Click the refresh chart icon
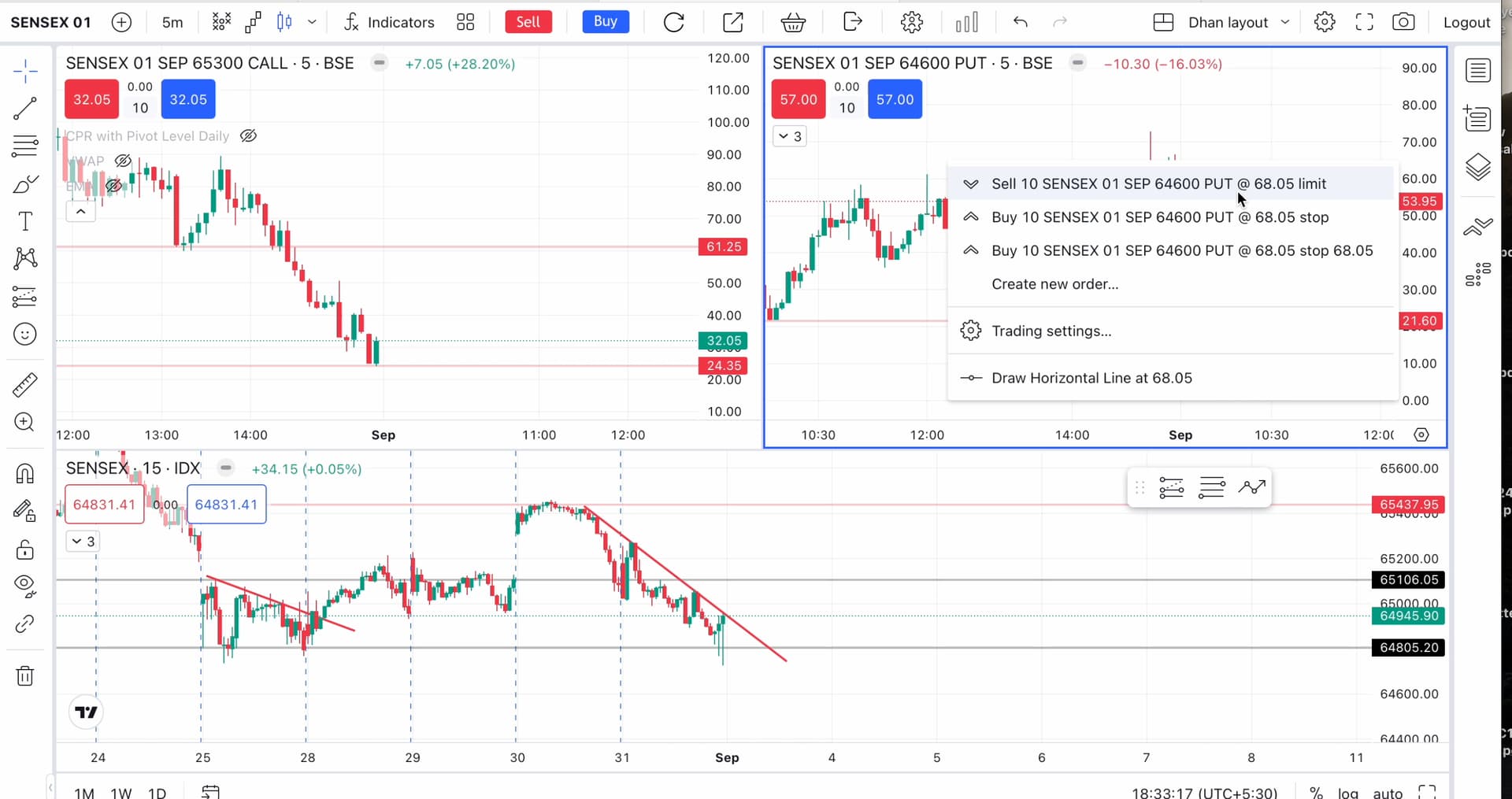Viewport: 1512px width, 799px height. coord(674,22)
